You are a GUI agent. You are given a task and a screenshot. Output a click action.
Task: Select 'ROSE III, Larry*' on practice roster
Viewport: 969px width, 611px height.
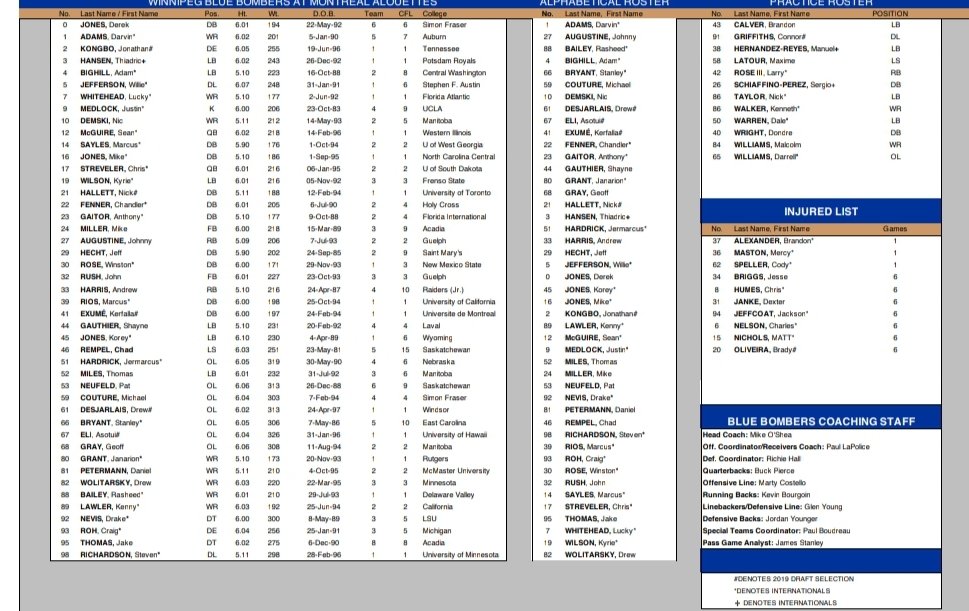point(761,73)
